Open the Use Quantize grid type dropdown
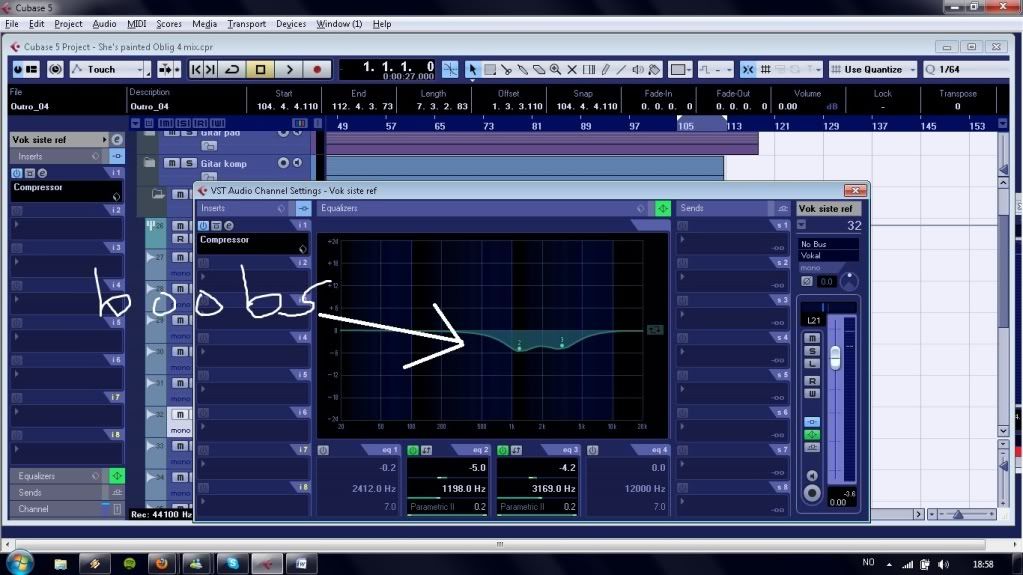This screenshot has height=575, width=1023. pos(872,69)
